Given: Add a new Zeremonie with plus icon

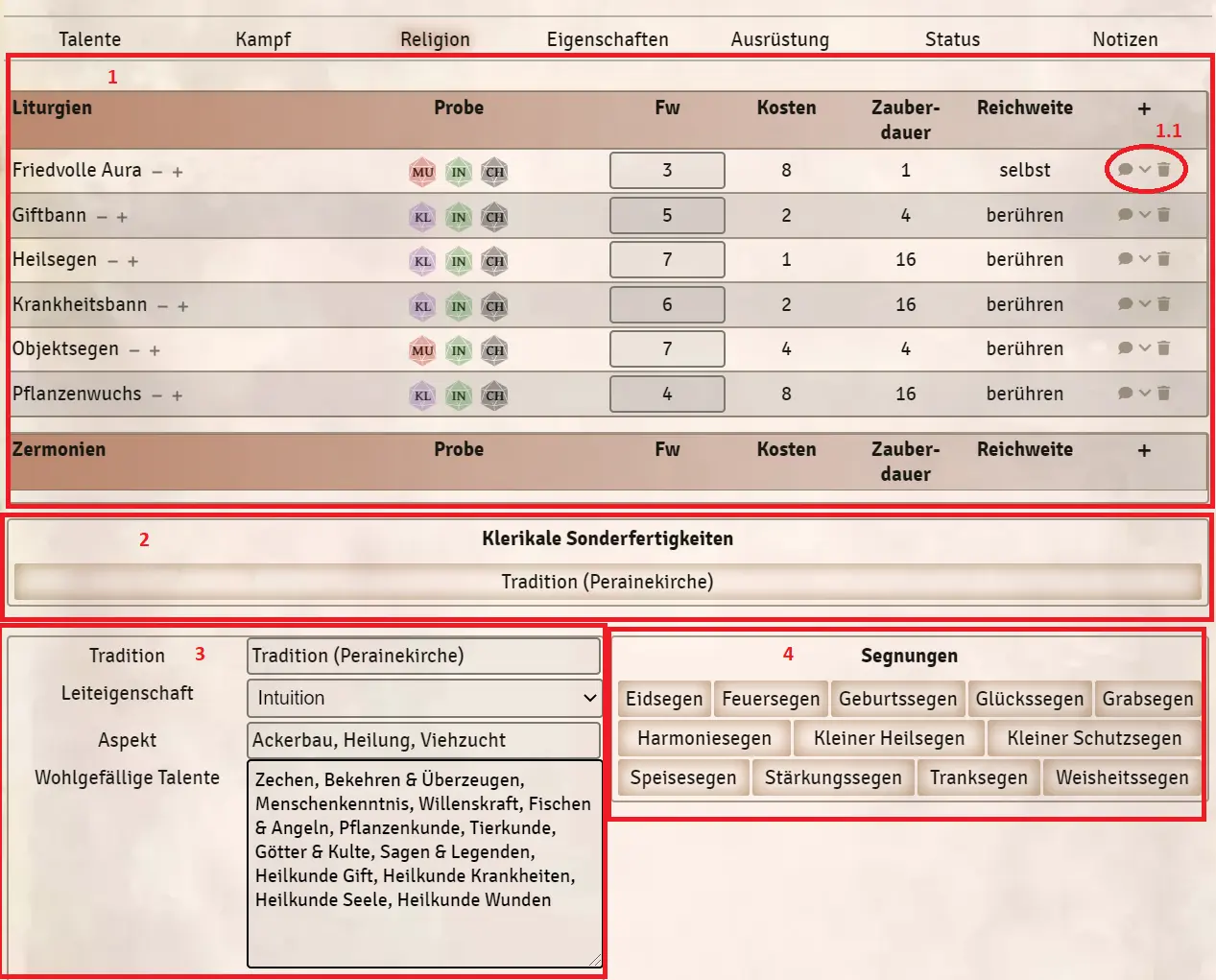Looking at the screenshot, I should 1144,450.
